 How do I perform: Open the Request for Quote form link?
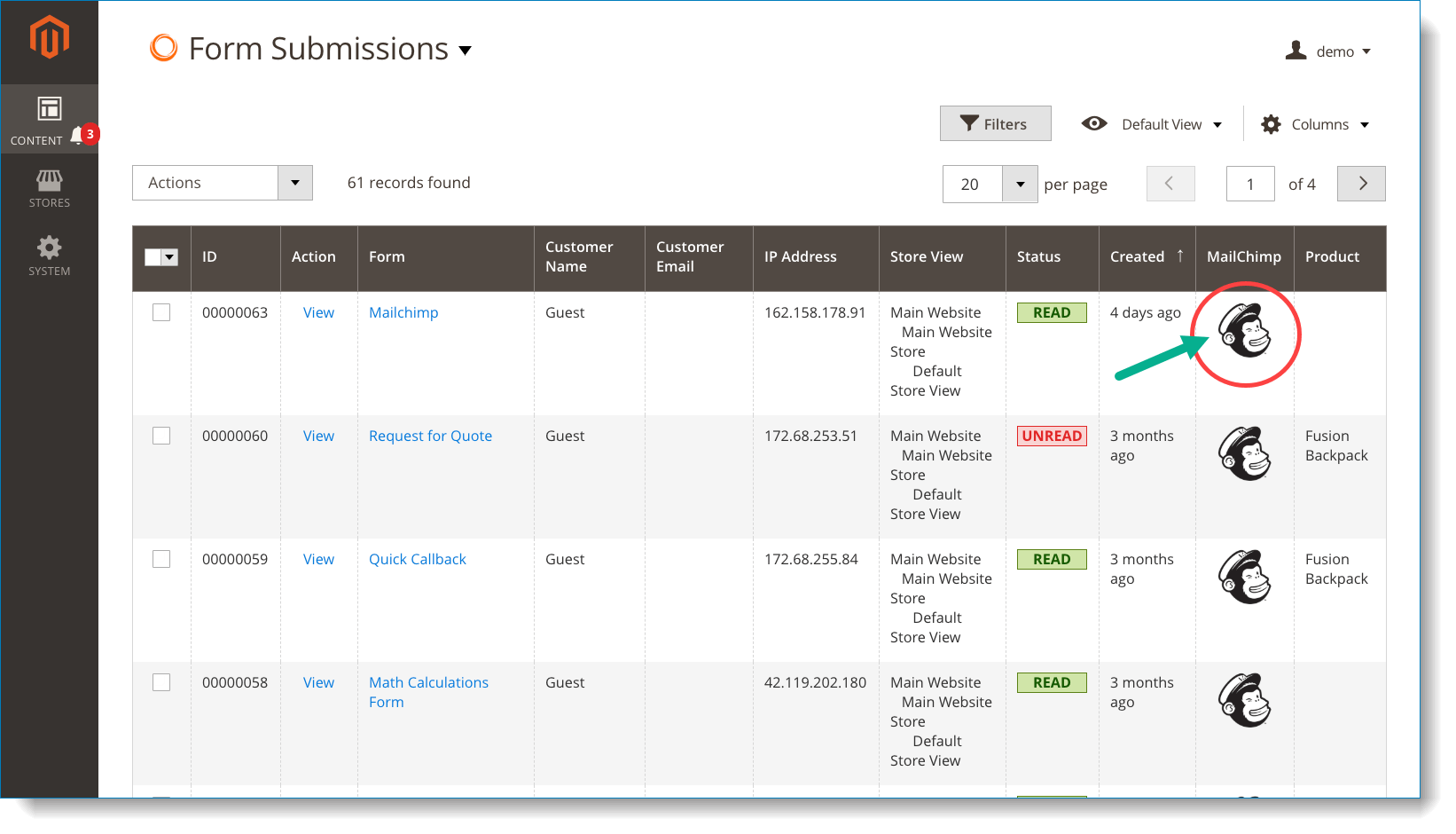430,436
